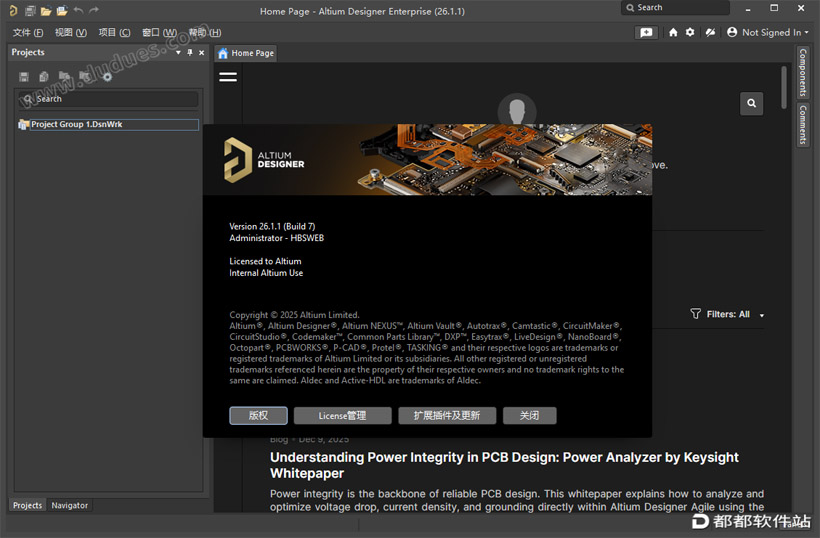Click the Open folder icon in Projects panel

click(64, 77)
